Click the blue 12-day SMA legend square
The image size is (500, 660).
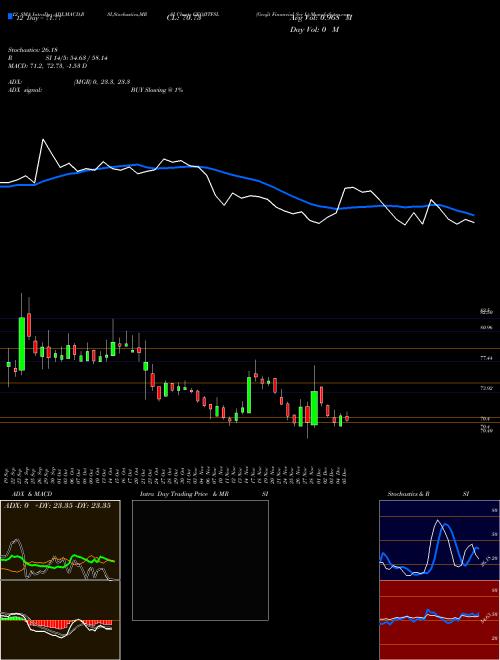(x=10, y=17)
